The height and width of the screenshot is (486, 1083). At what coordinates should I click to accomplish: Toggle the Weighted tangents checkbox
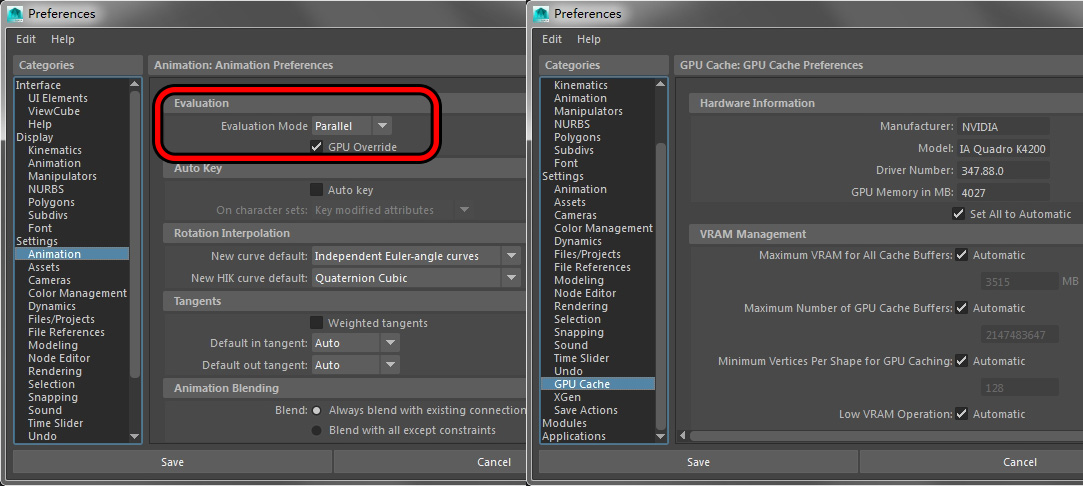click(317, 323)
